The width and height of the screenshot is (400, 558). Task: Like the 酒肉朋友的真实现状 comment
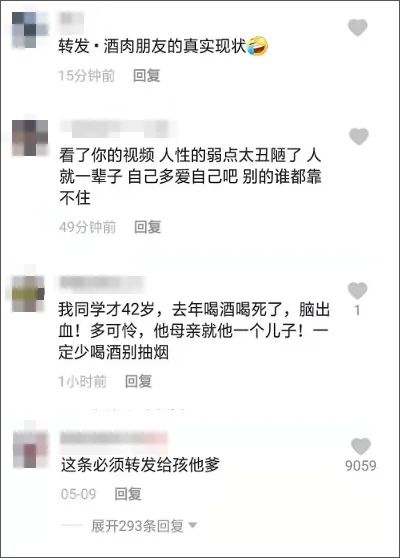pos(357,28)
